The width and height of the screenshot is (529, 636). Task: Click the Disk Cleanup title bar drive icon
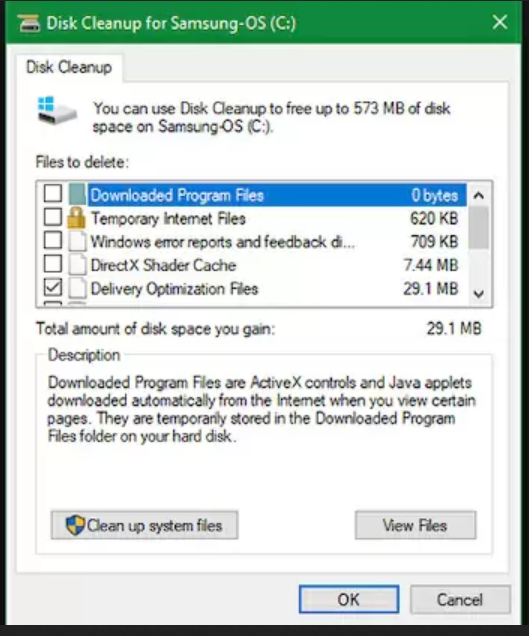[29, 23]
